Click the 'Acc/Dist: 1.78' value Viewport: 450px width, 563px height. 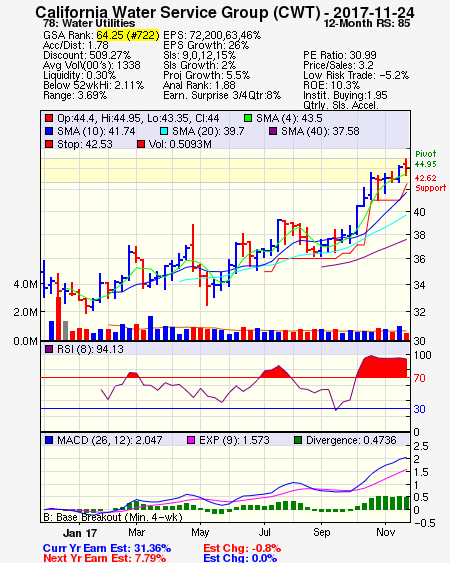[x=75, y=45]
